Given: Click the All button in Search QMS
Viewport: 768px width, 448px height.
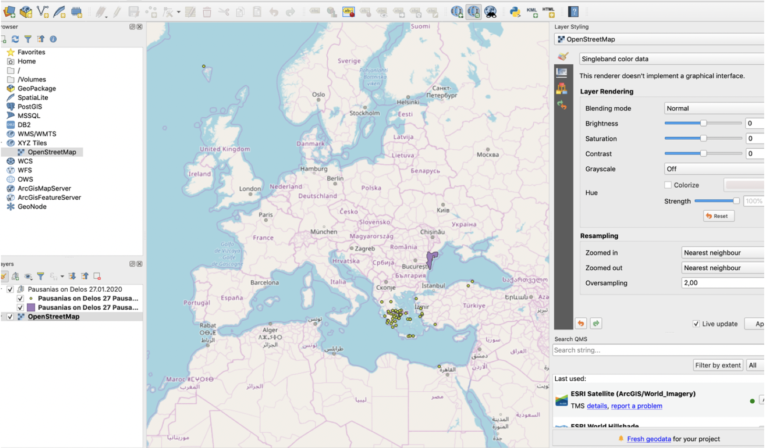Looking at the screenshot, I should tap(754, 365).
